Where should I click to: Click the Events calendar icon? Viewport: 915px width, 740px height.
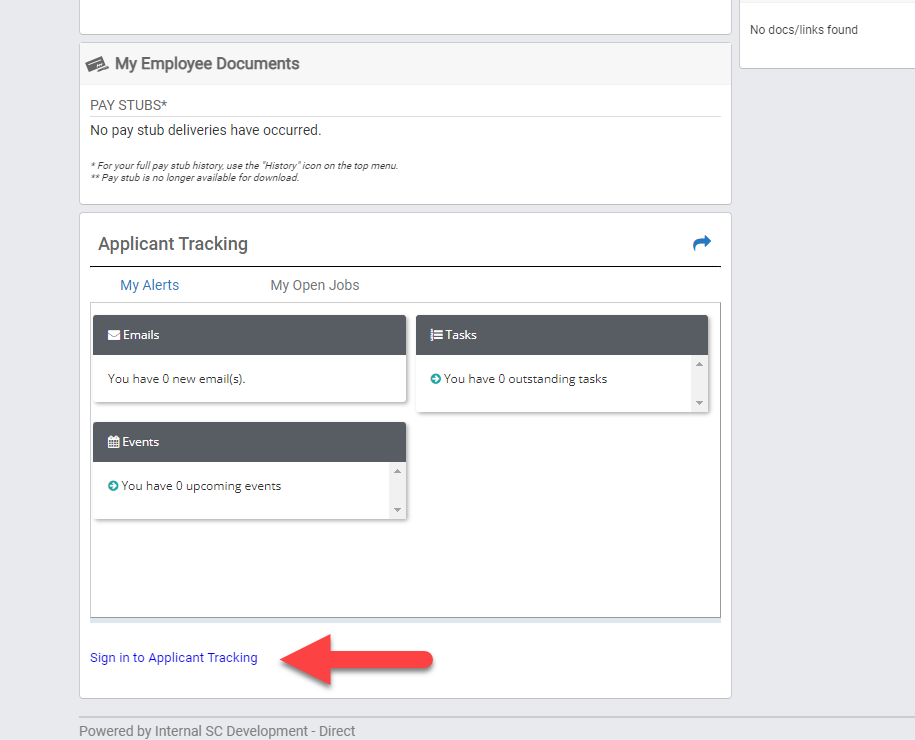pos(113,442)
